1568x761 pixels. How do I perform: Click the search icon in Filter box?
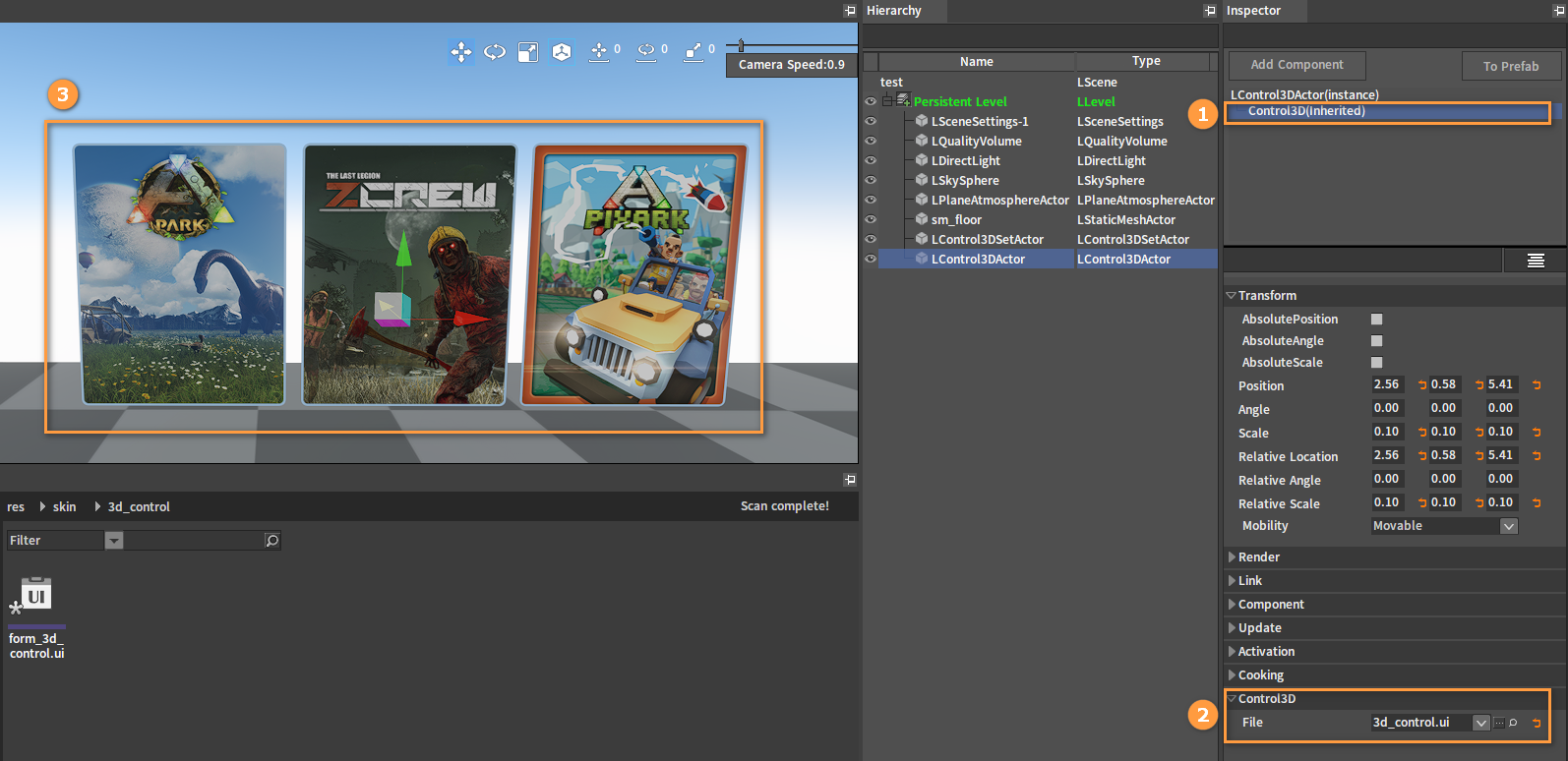tap(272, 540)
